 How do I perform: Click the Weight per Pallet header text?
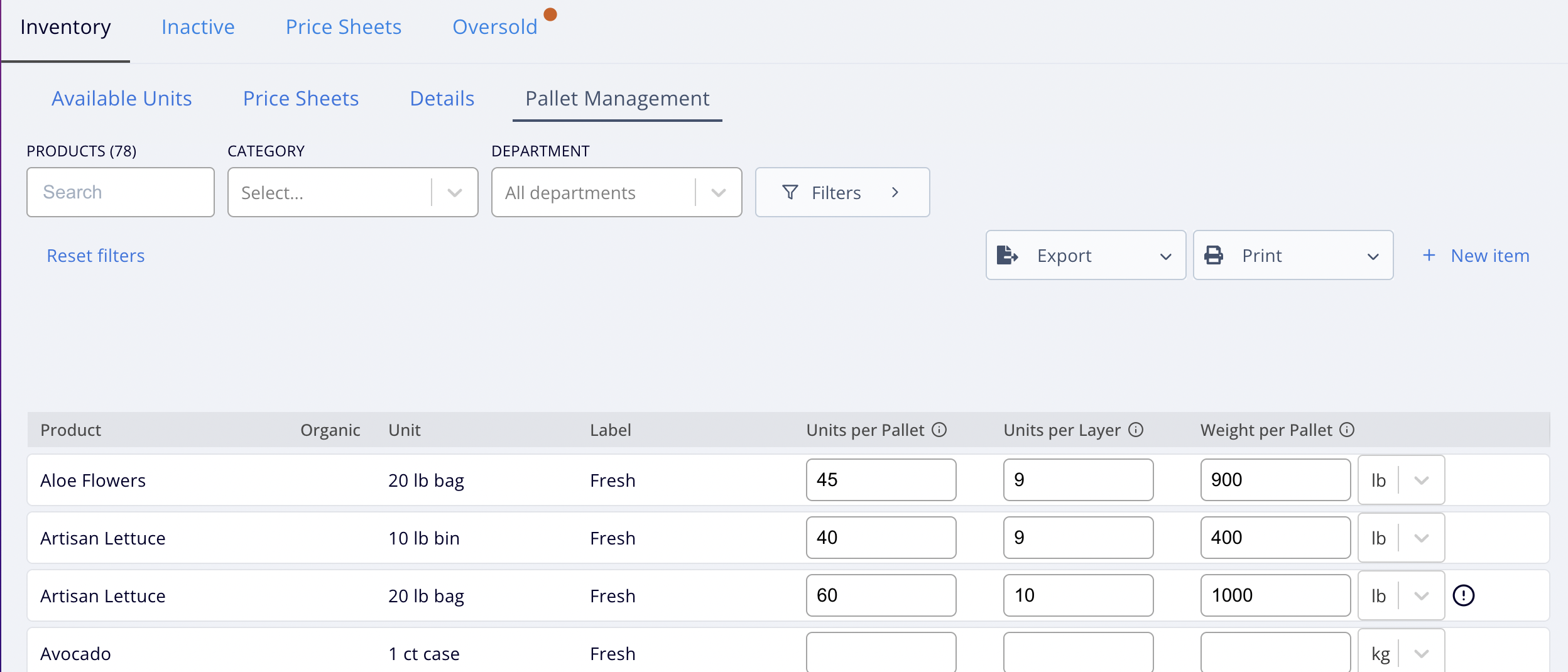tap(1266, 430)
